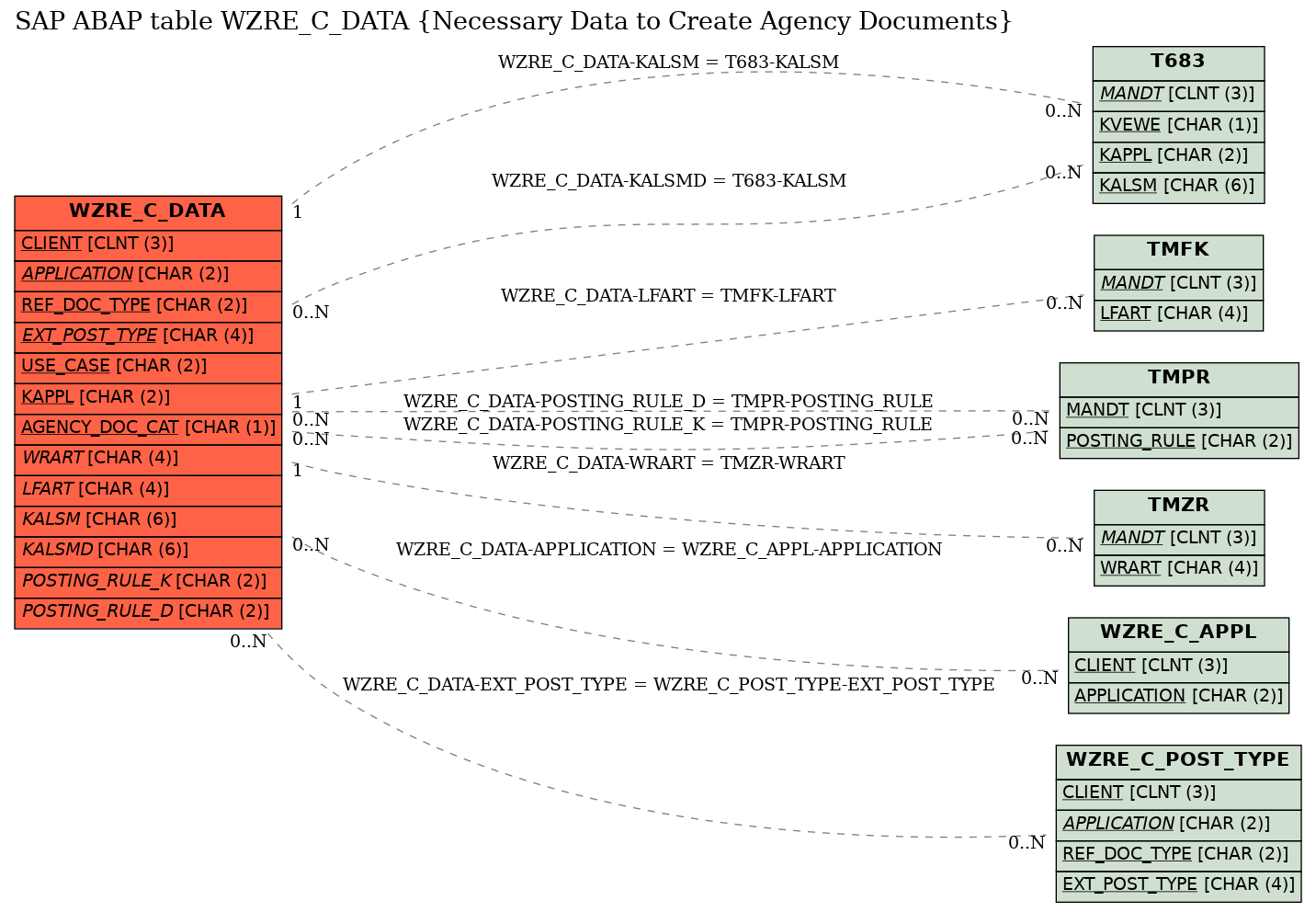Select the LFART = TMFK-LFART relation label
The height and width of the screenshot is (912, 1316).
[668, 296]
